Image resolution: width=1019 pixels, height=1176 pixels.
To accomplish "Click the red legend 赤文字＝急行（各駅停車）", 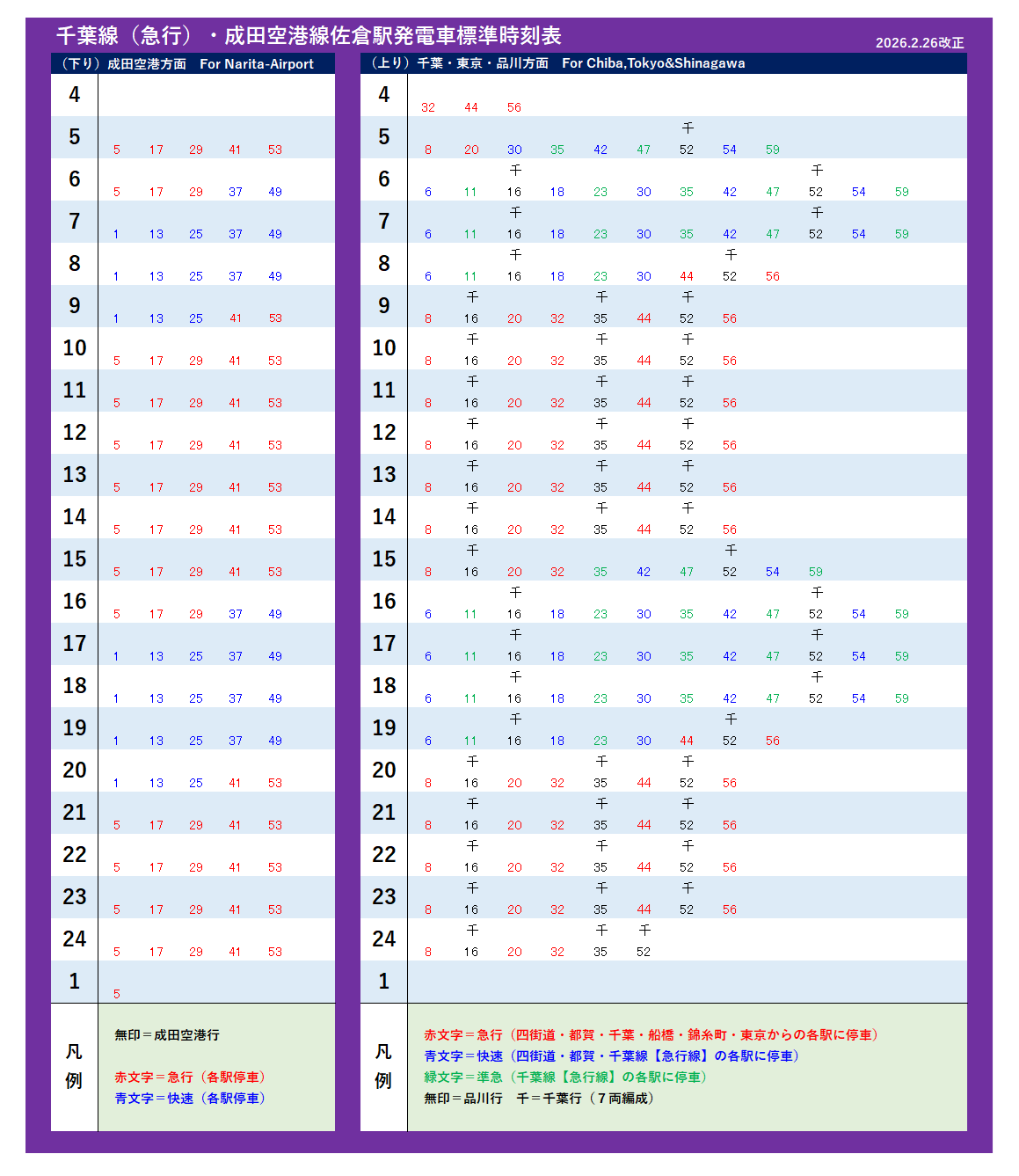I will pos(190,1077).
